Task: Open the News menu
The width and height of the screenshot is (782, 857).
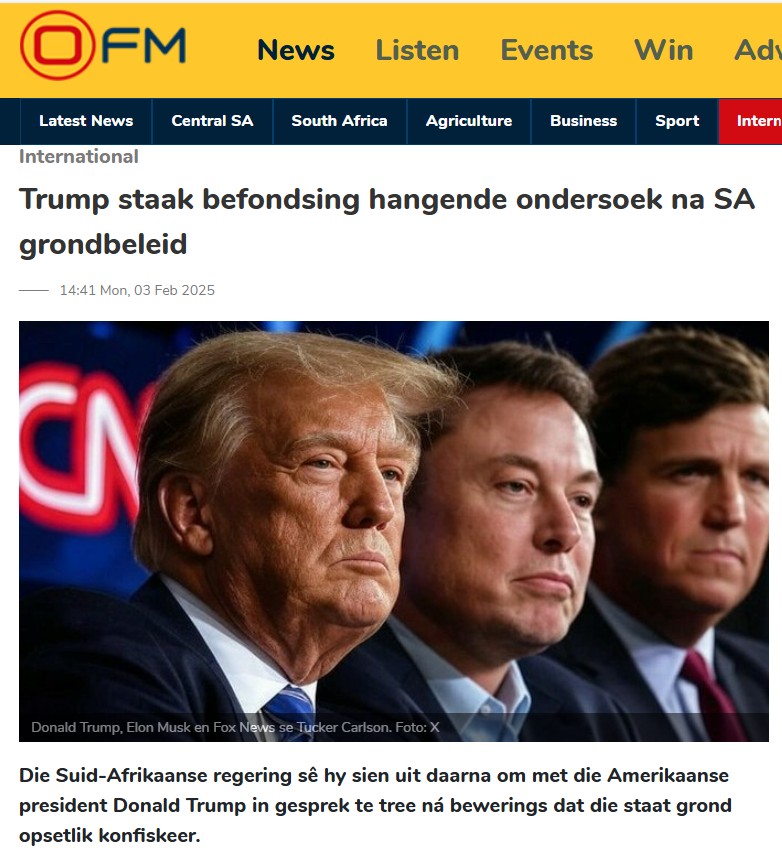Action: (x=296, y=50)
